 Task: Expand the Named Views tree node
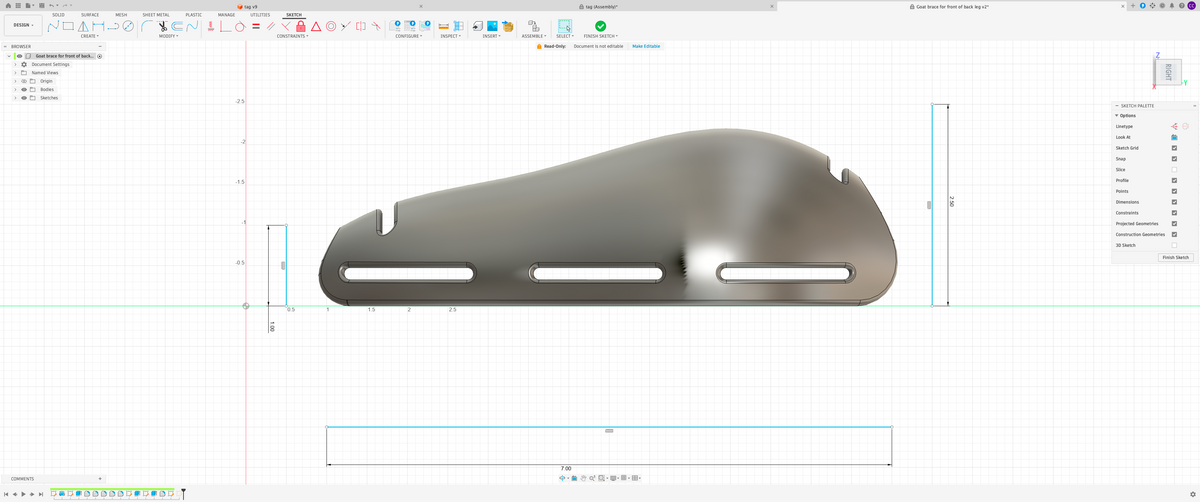15,73
